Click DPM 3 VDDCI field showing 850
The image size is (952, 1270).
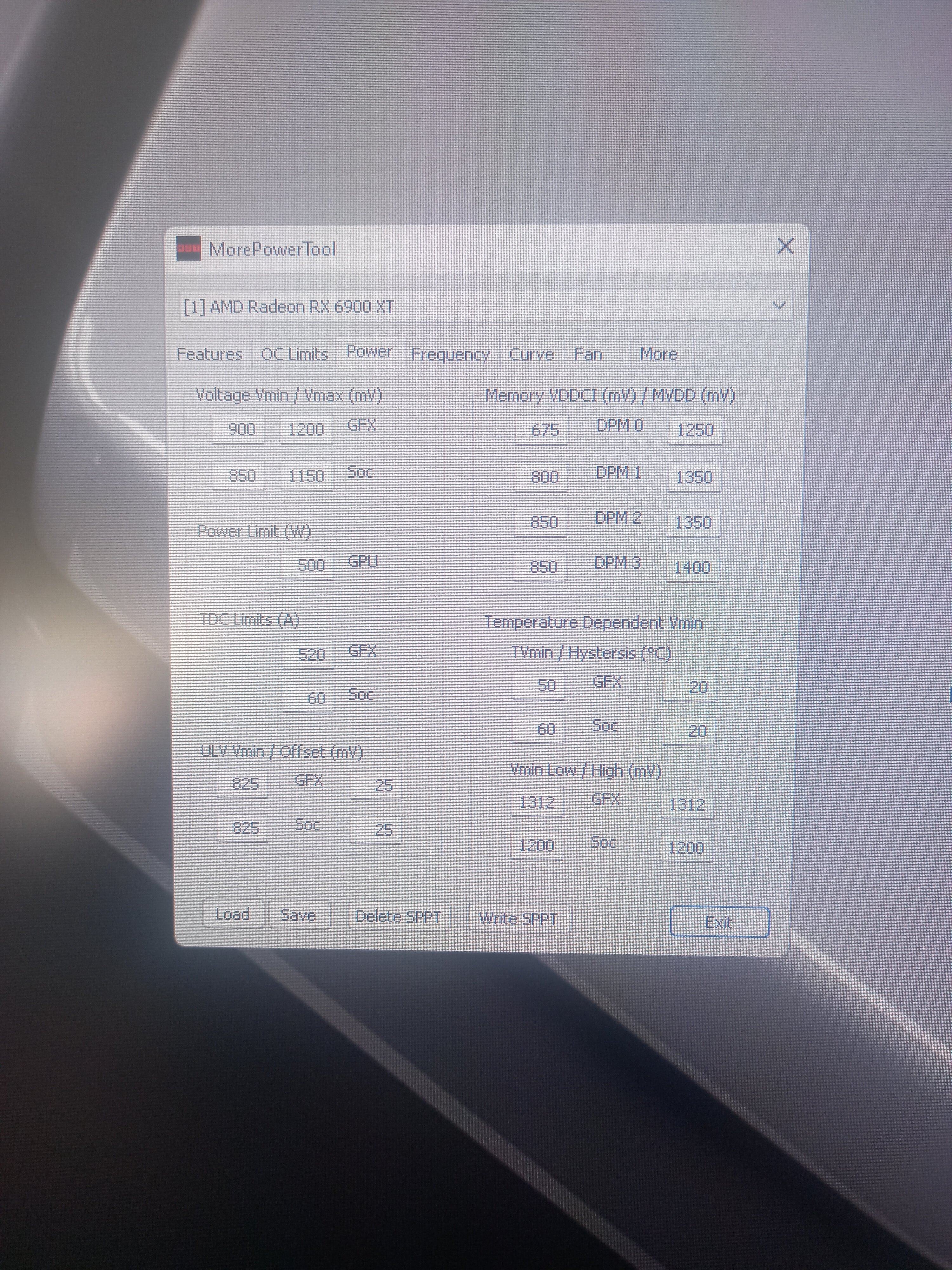(x=540, y=567)
